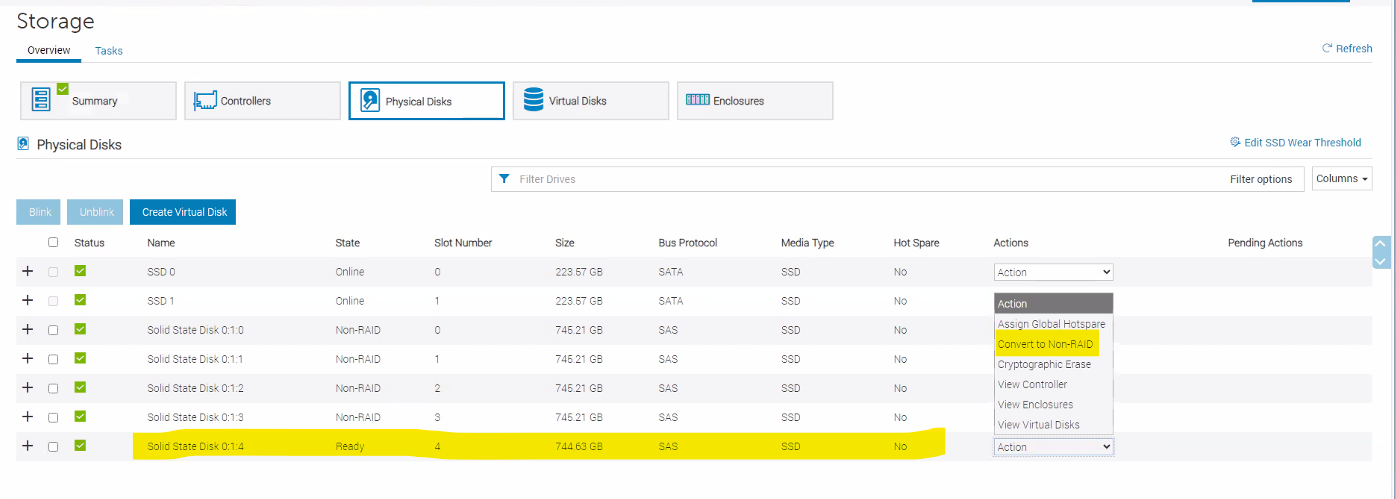
Task: Tick the select-all checkbox in table header
Action: click(53, 242)
